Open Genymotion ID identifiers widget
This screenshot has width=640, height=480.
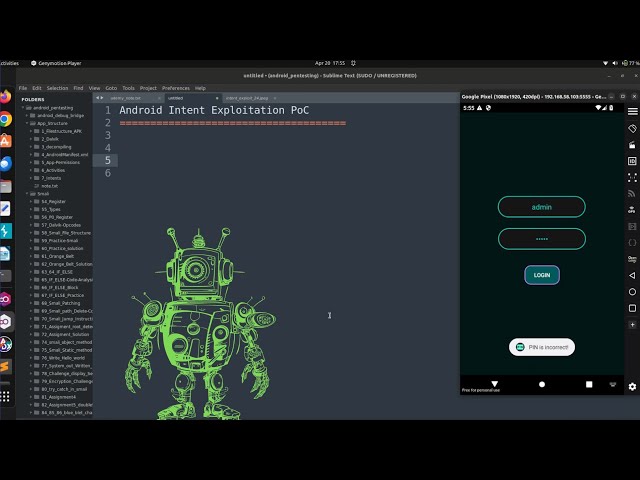[632, 161]
